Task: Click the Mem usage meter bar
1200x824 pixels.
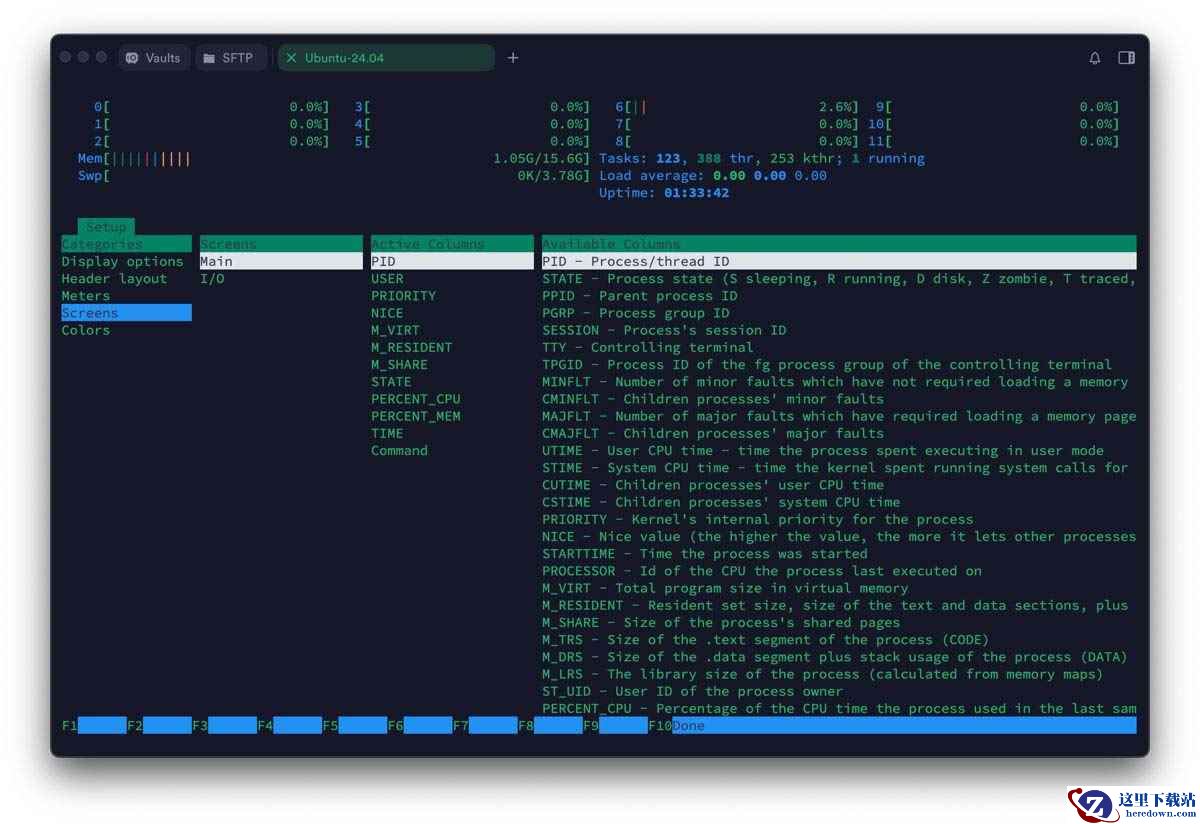Action: point(334,158)
